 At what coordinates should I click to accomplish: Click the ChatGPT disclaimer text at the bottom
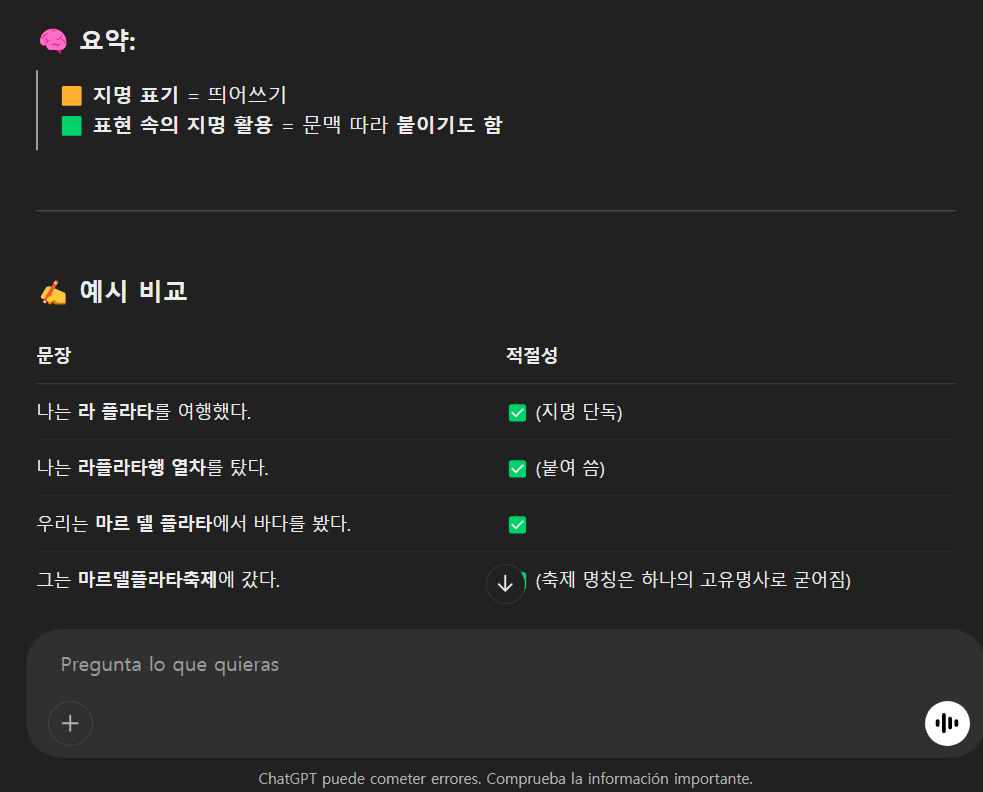(506, 778)
